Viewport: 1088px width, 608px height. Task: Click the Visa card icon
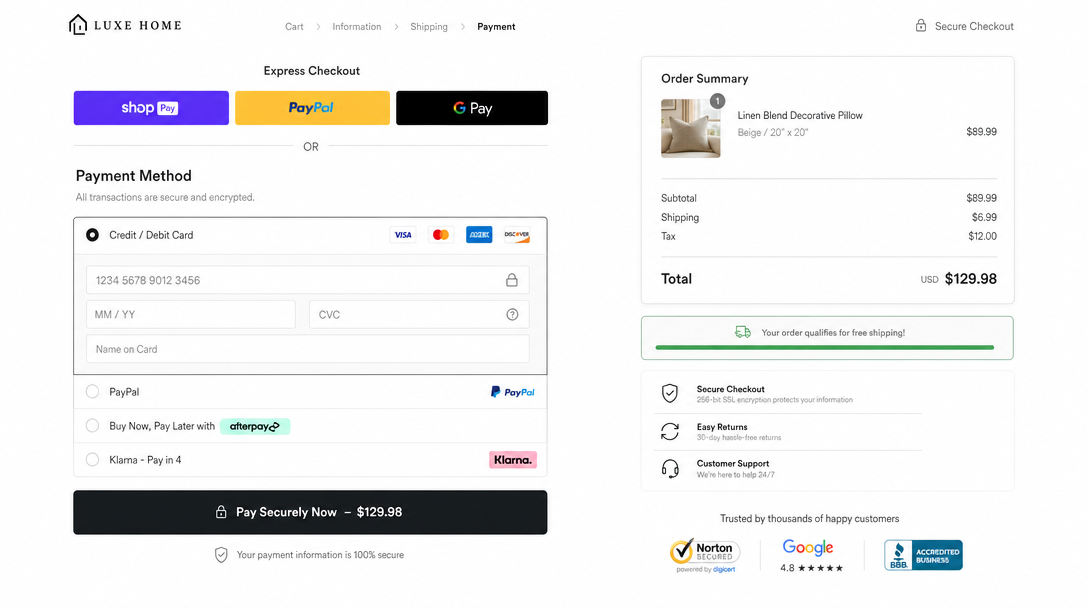(x=403, y=234)
